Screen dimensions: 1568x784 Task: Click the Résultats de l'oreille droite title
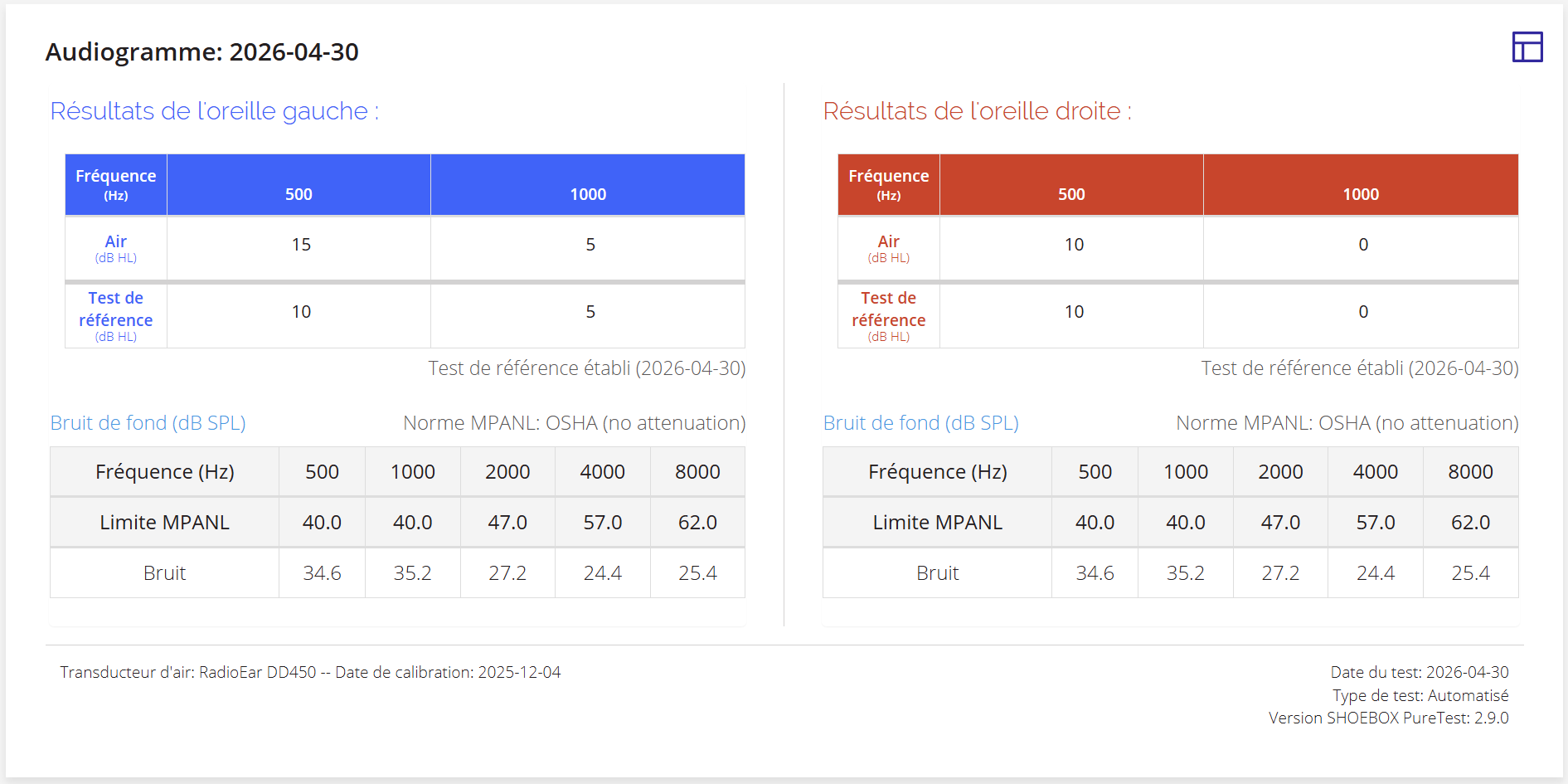click(978, 111)
